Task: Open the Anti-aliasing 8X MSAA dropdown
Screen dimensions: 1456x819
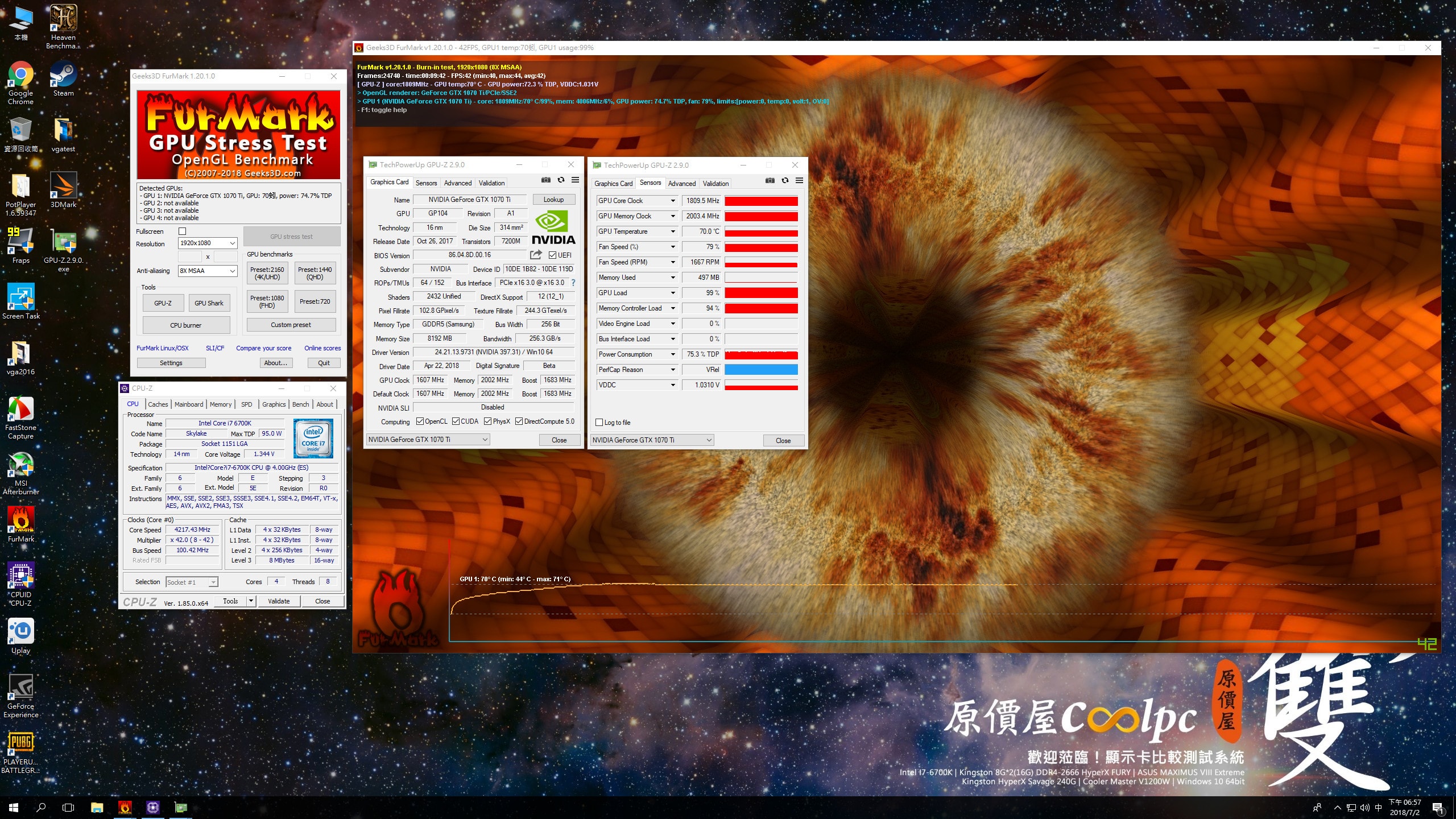Action: pos(208,271)
